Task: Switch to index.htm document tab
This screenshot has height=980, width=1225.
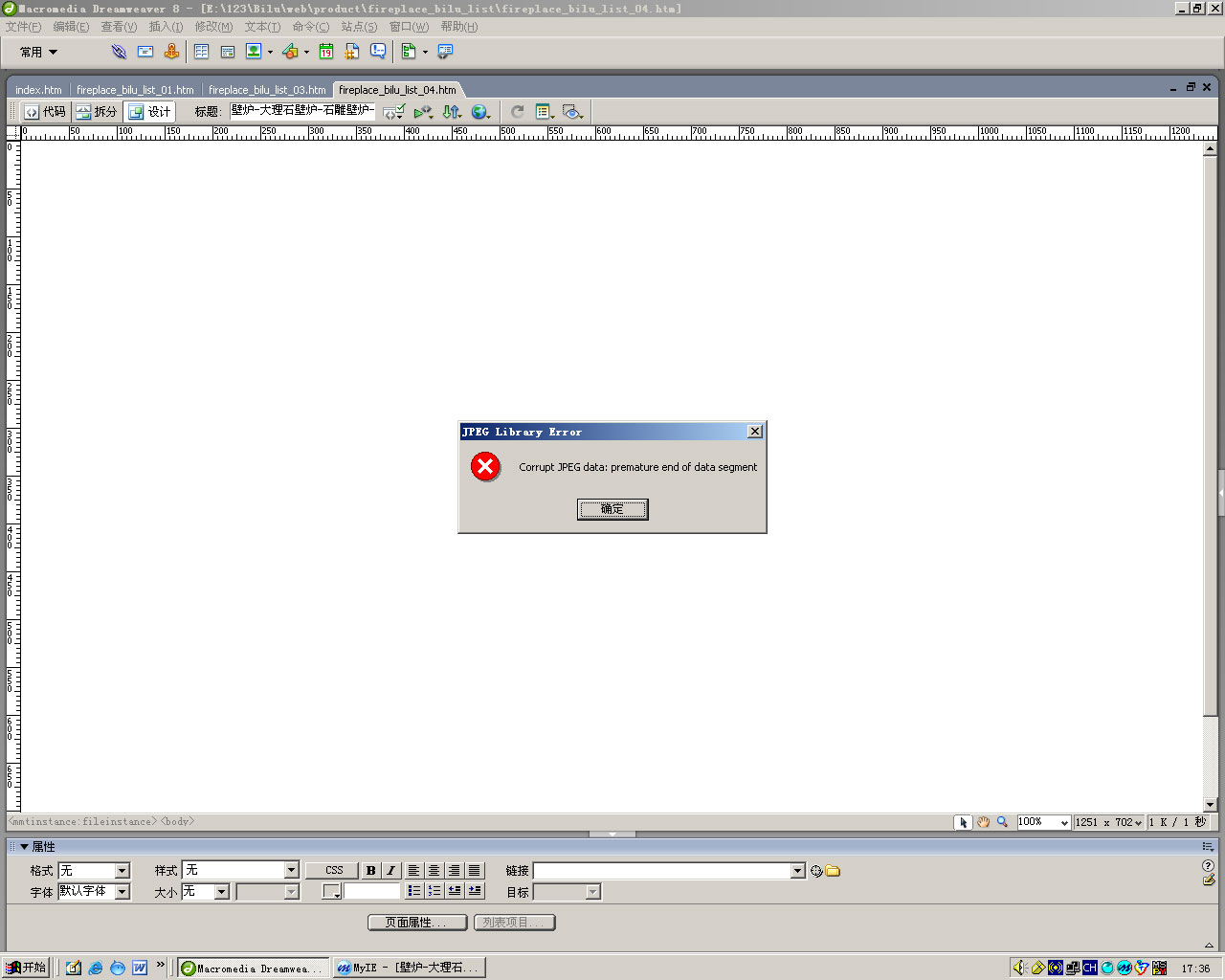Action: coord(38,90)
